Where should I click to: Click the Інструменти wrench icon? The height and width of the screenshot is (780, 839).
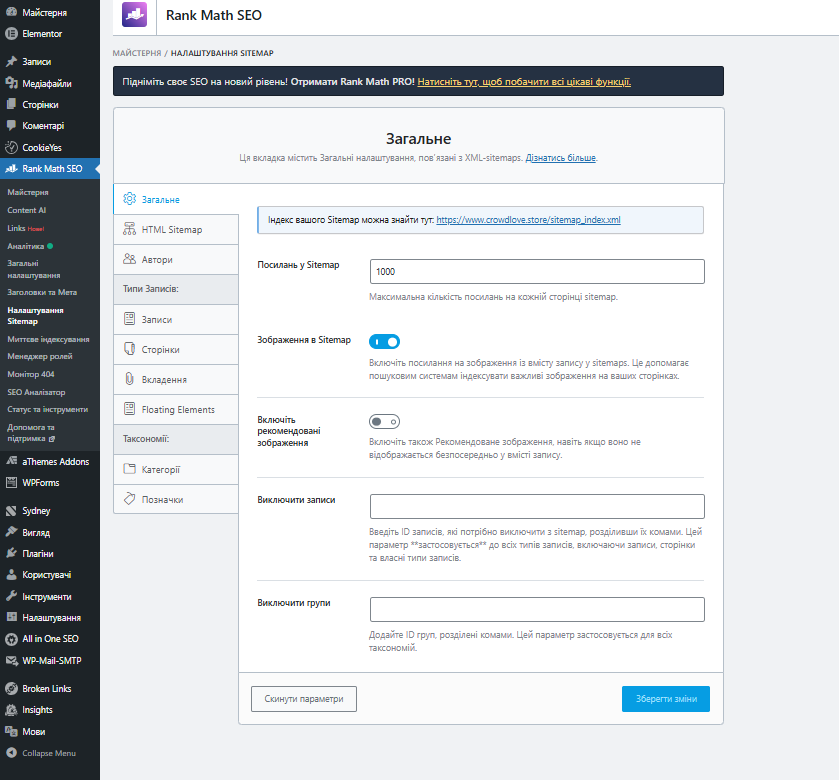pos(11,596)
